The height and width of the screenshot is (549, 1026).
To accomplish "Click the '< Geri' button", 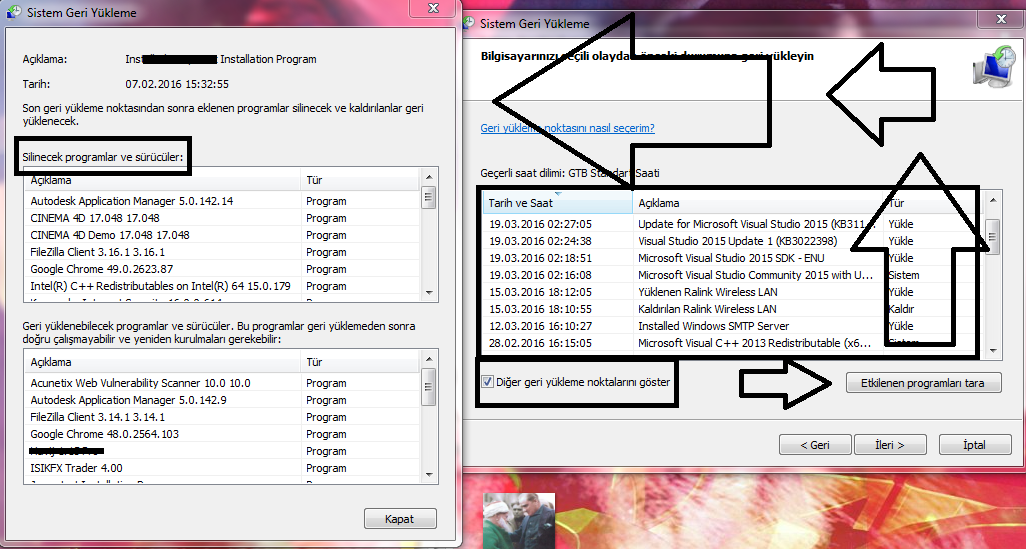I will (815, 444).
